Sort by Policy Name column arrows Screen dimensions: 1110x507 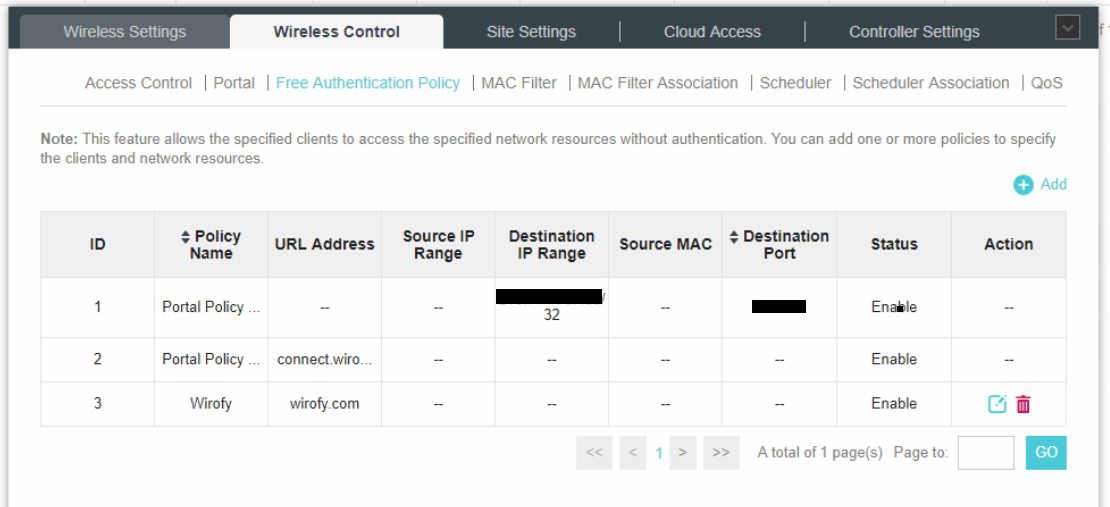click(185, 237)
